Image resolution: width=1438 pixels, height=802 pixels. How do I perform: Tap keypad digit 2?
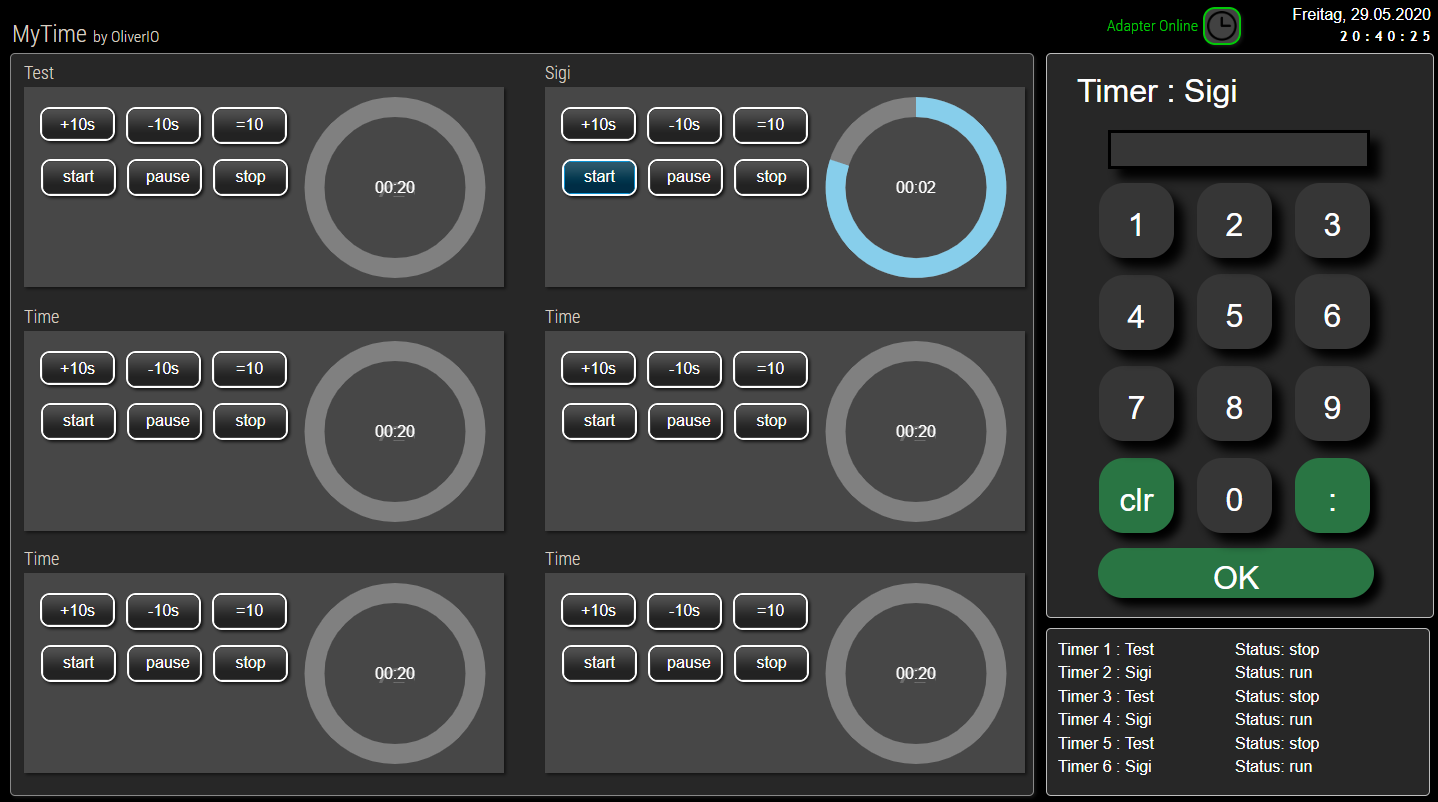tap(1234, 221)
